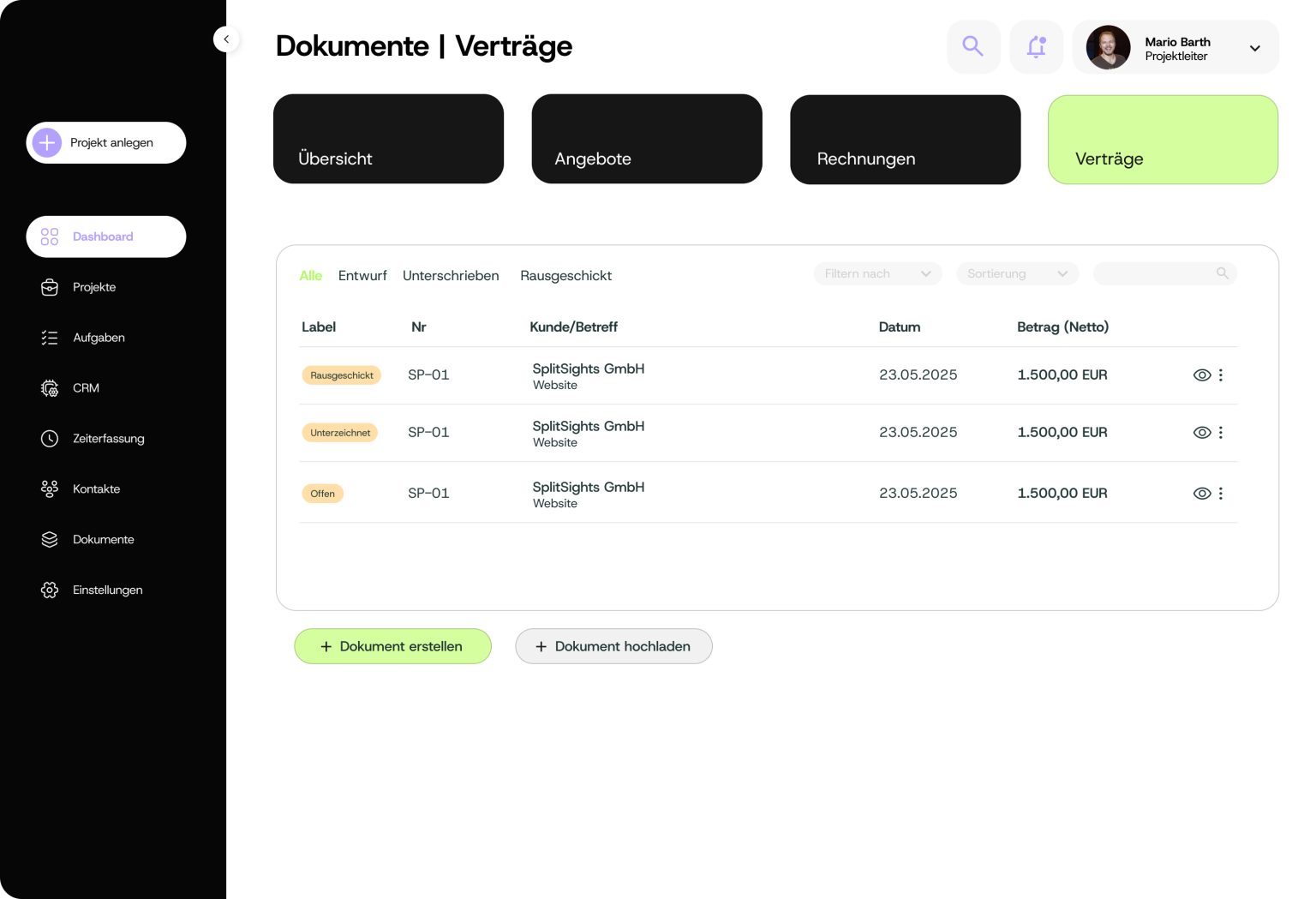Open Einstellungen from the sidebar
1316x899 pixels.
coord(107,590)
